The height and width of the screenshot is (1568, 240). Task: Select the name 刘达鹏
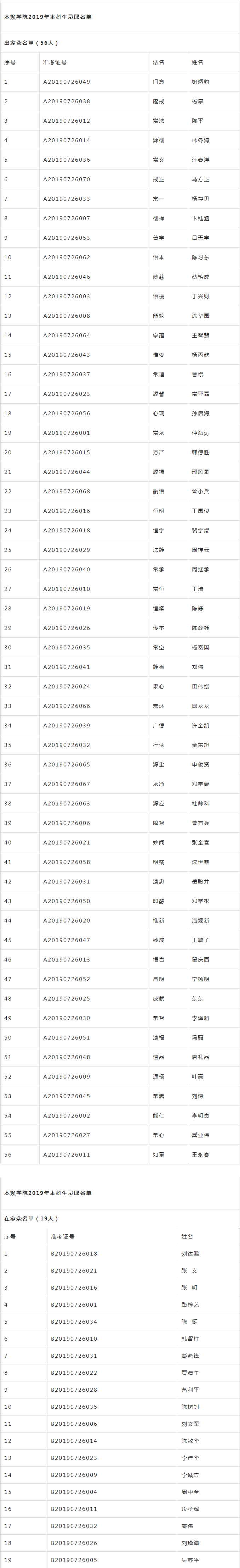click(190, 1253)
